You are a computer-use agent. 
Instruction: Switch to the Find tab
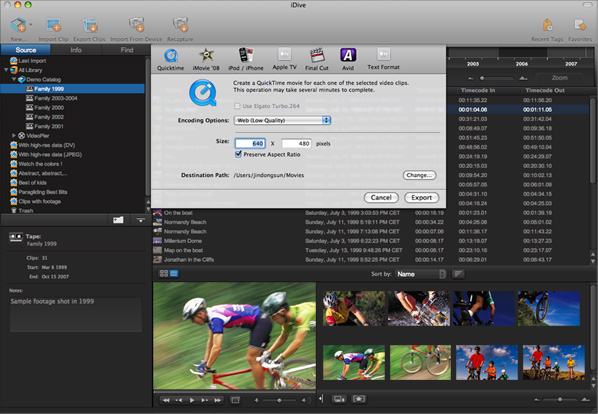pos(127,50)
